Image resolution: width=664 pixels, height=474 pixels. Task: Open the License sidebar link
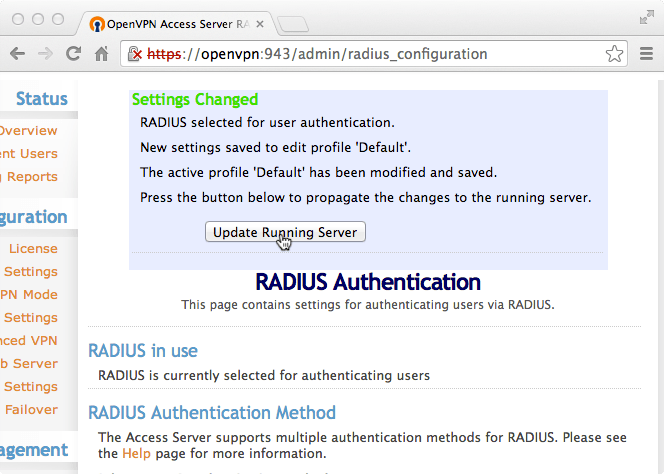click(33, 248)
